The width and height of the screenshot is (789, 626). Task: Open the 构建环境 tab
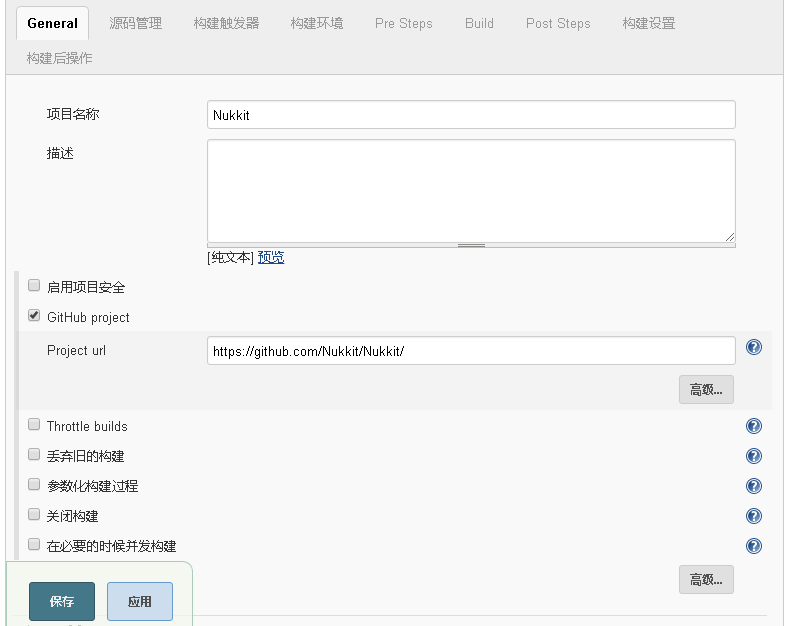pos(317,23)
